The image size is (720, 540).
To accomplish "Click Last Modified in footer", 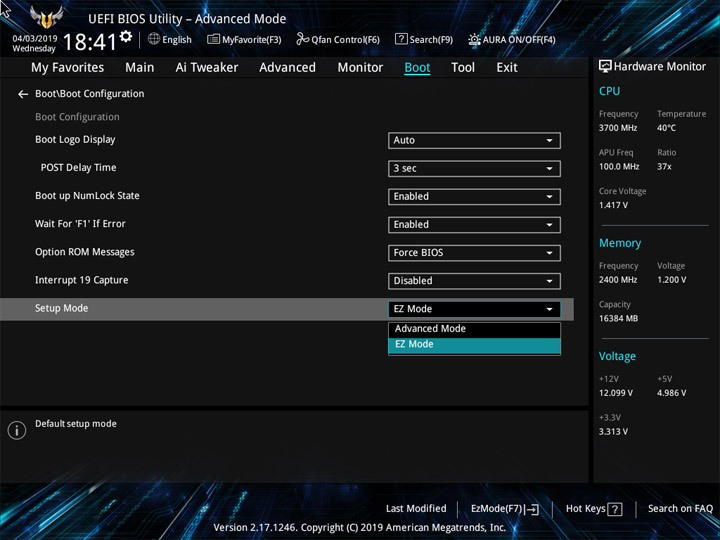I will 416,509.
